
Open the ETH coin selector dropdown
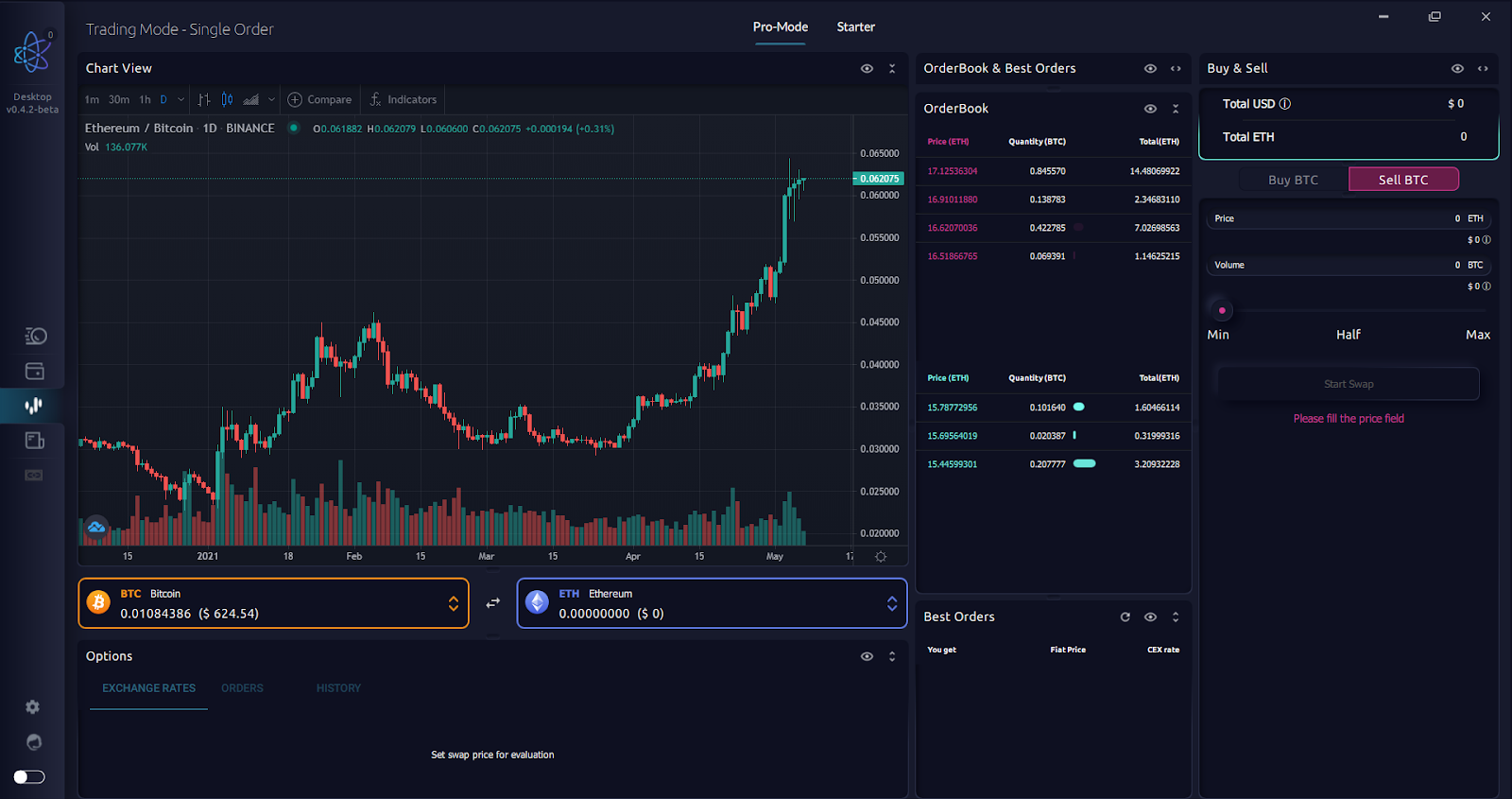click(x=892, y=603)
